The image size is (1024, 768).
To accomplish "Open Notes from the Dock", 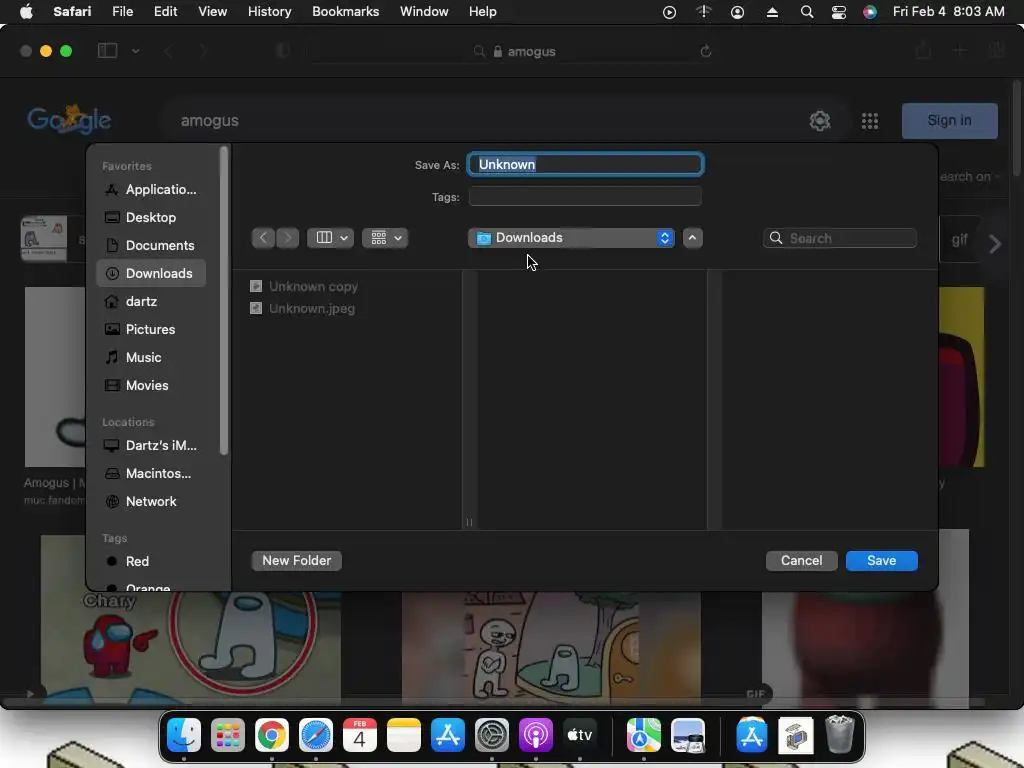I will point(404,735).
